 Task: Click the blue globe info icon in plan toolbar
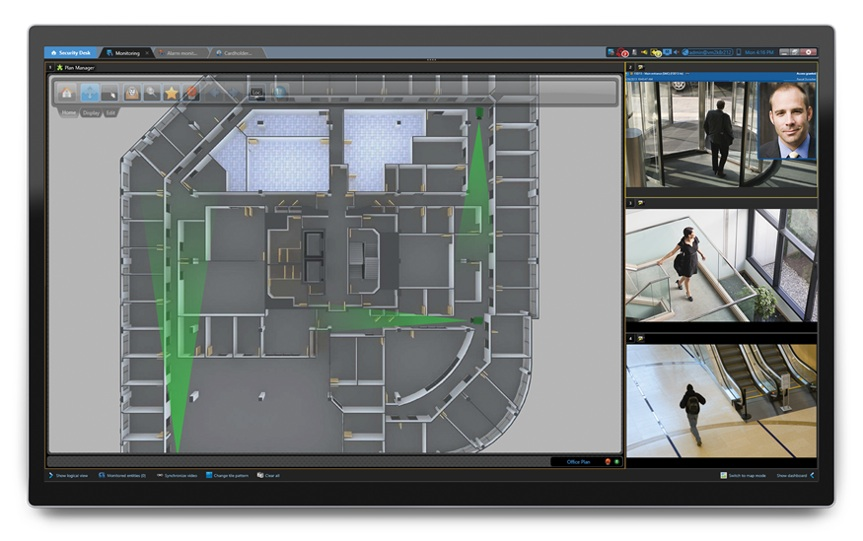coord(280,92)
